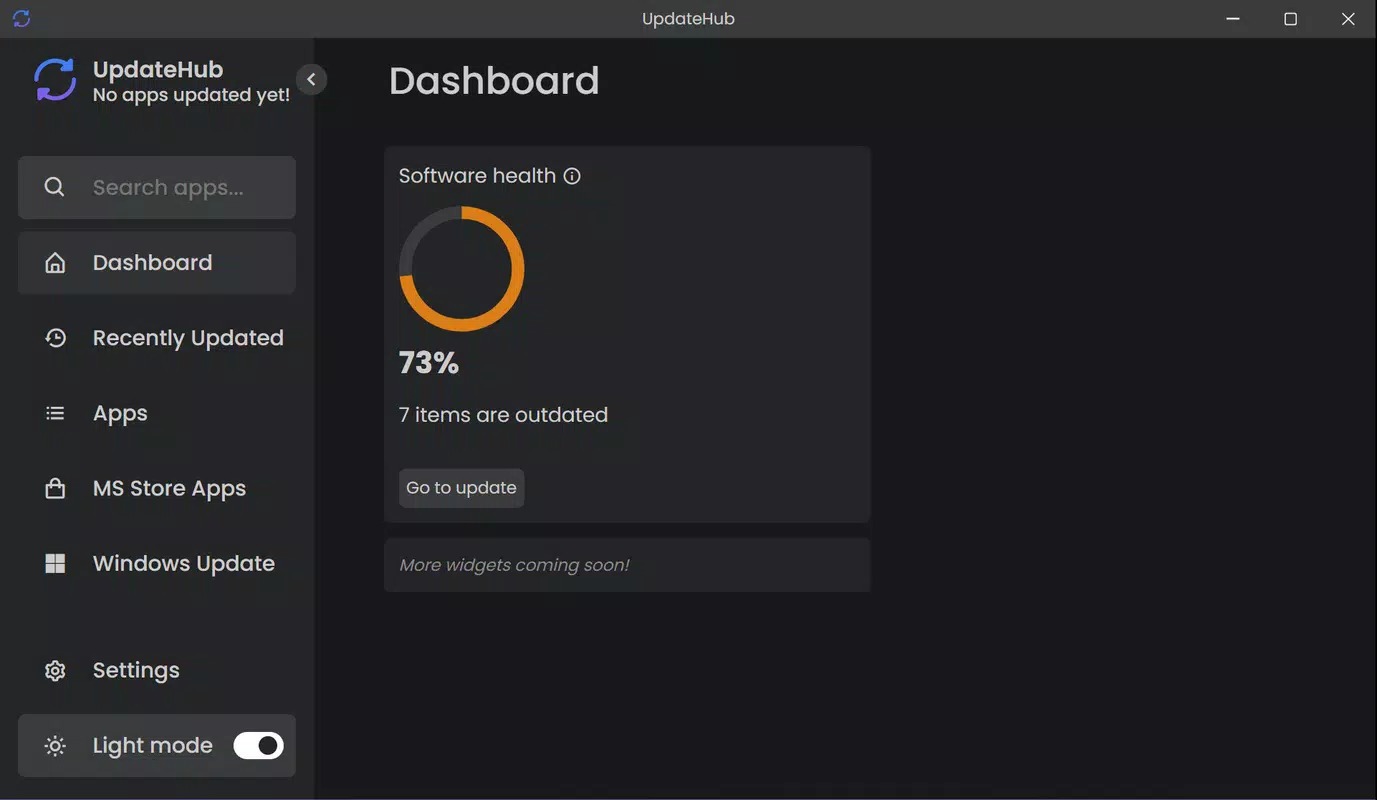Screen dimensions: 1377x800
Task: Close the UpdateHub window
Action: 1348,19
